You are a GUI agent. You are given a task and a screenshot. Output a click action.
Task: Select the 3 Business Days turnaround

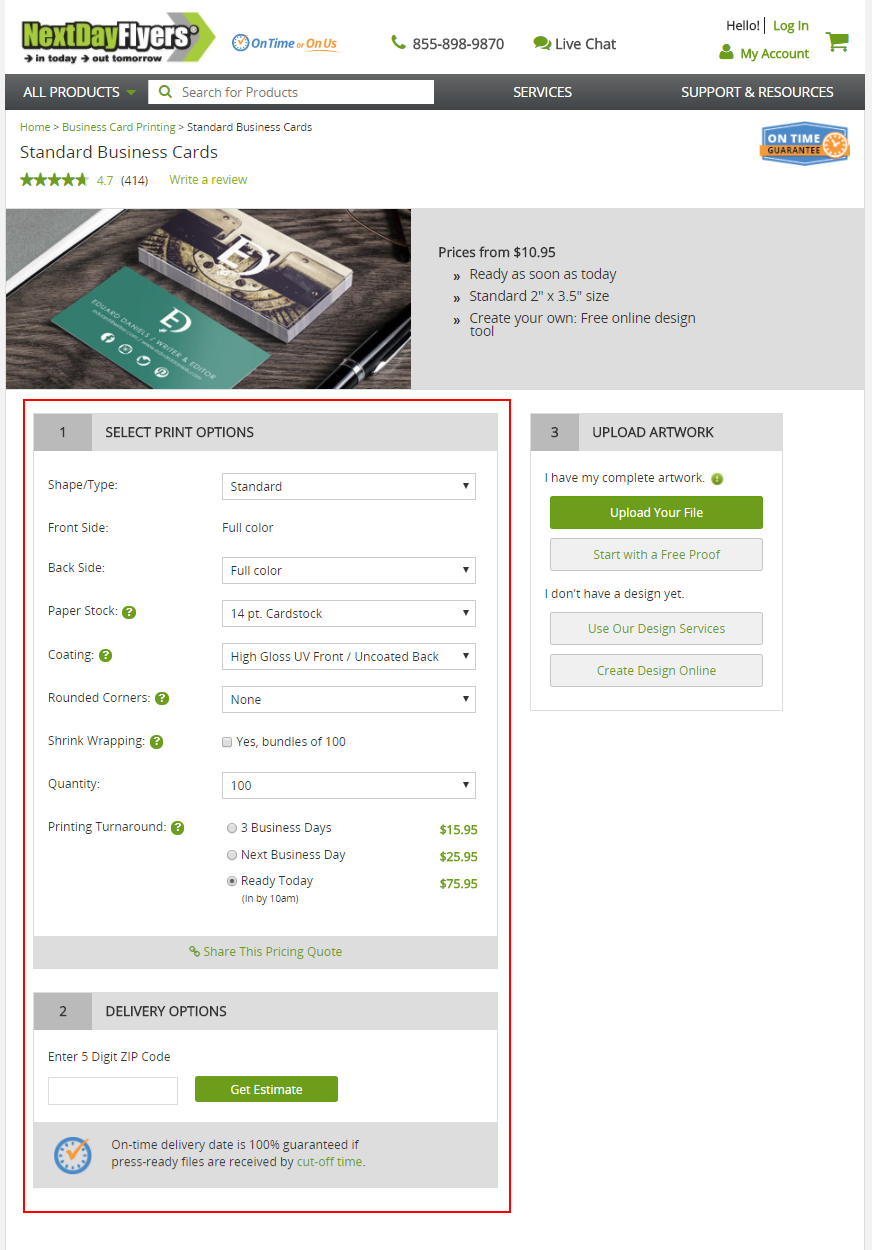click(232, 828)
